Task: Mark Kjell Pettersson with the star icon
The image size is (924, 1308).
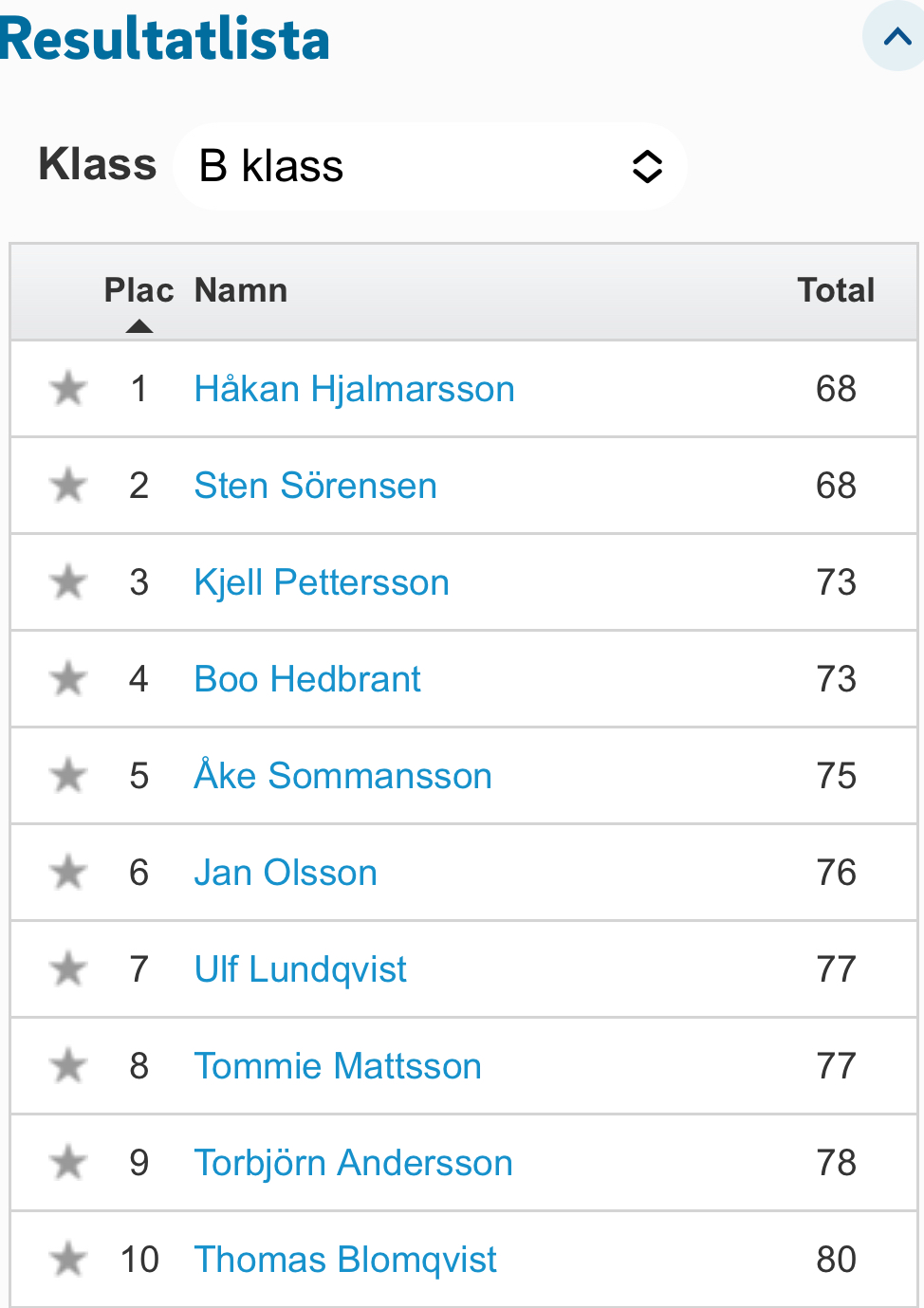Action: 68,582
